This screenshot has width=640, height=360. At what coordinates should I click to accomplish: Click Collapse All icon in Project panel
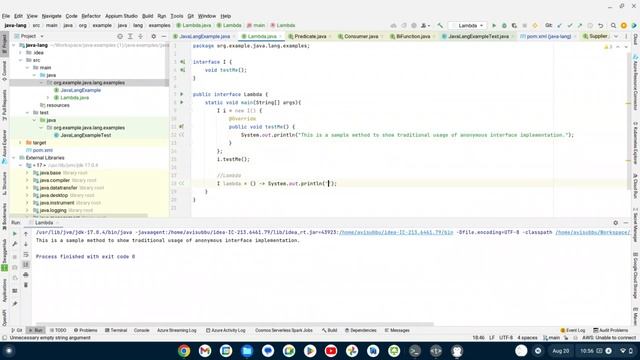pyautogui.click(x=140, y=36)
